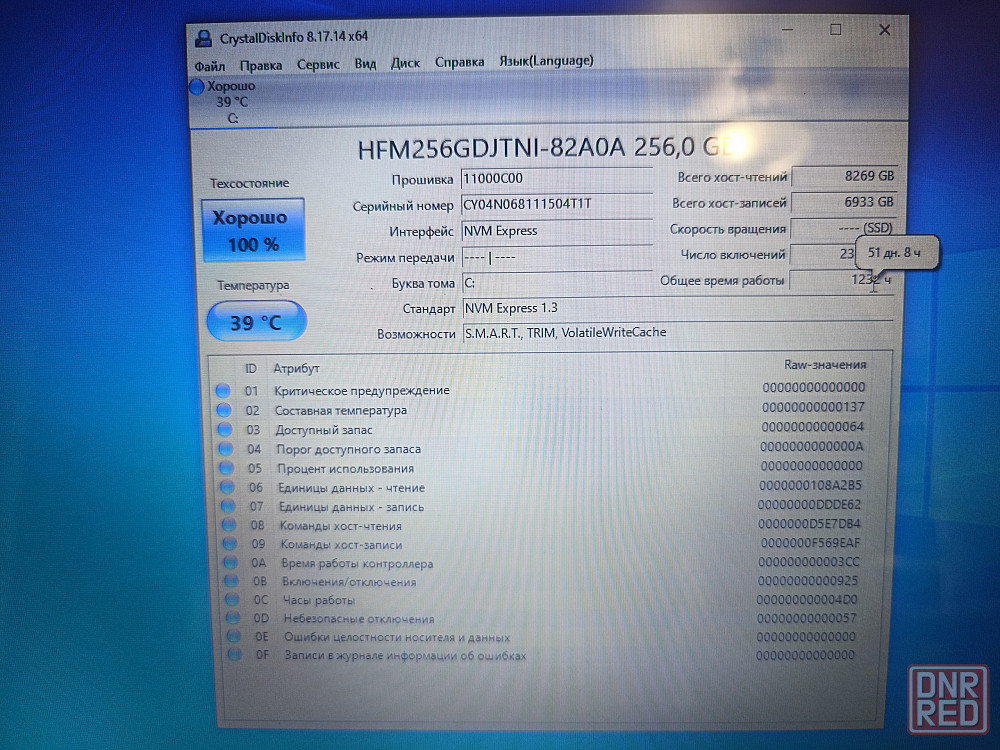The image size is (1000, 750).
Task: Open the Диск menu
Action: click(405, 63)
